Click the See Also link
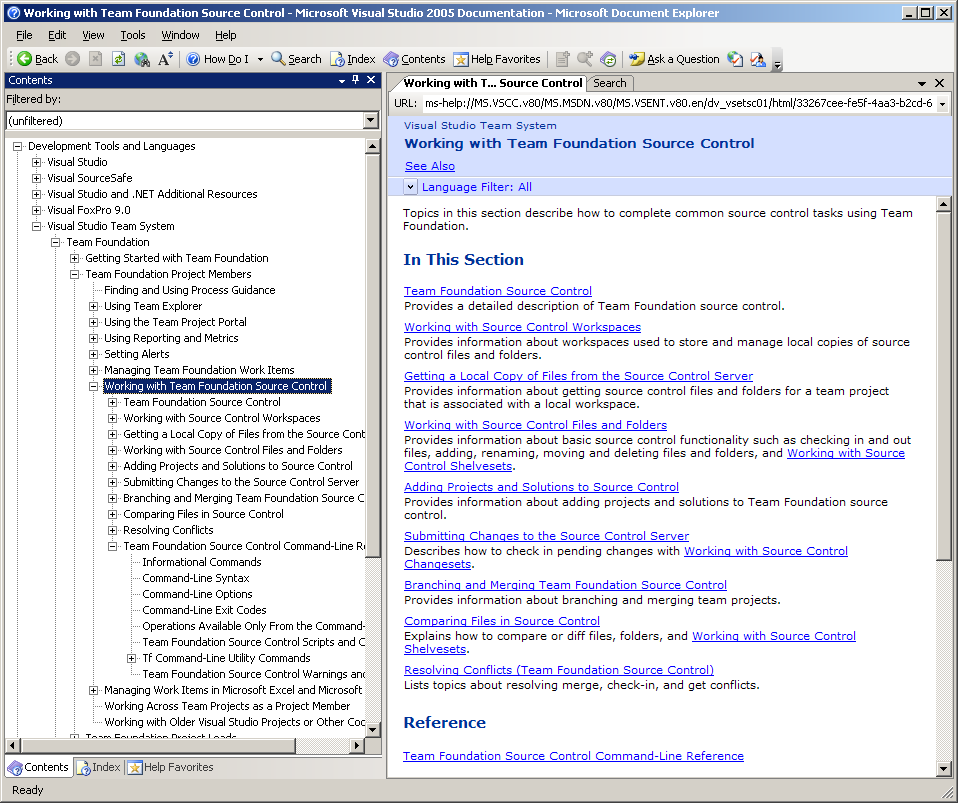Image resolution: width=958 pixels, height=803 pixels. [x=430, y=166]
